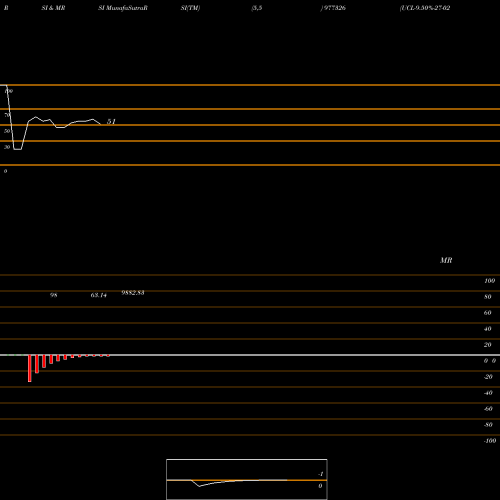Viewport: 500px width, 500px height.
Task: Click the '98' value label
Action: 54,295
